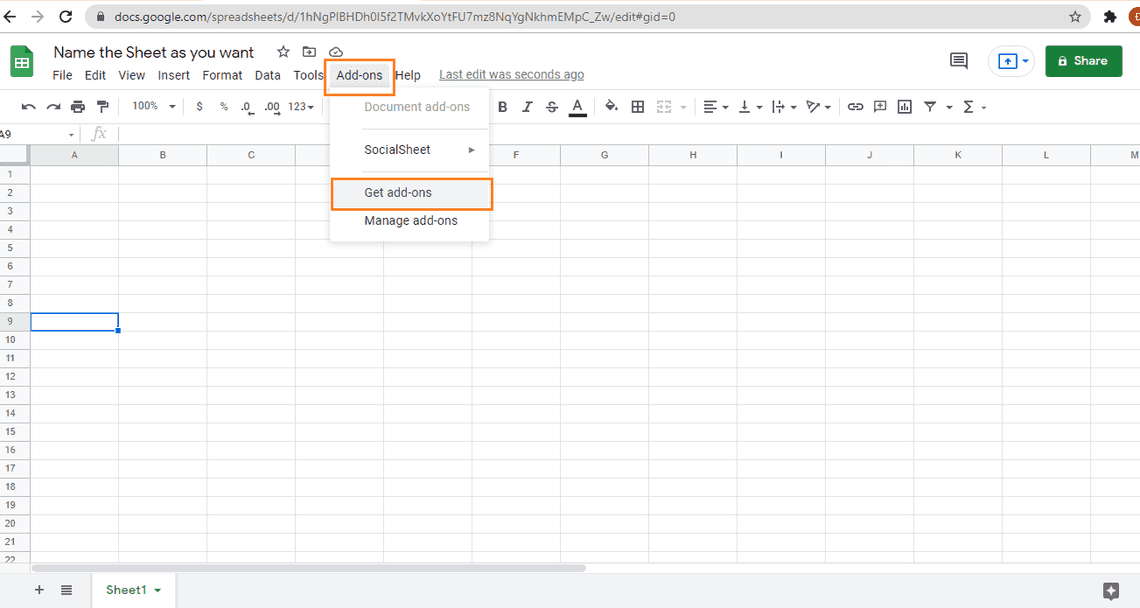Open the Sheet1 tab dropdown arrow

[x=158, y=590]
